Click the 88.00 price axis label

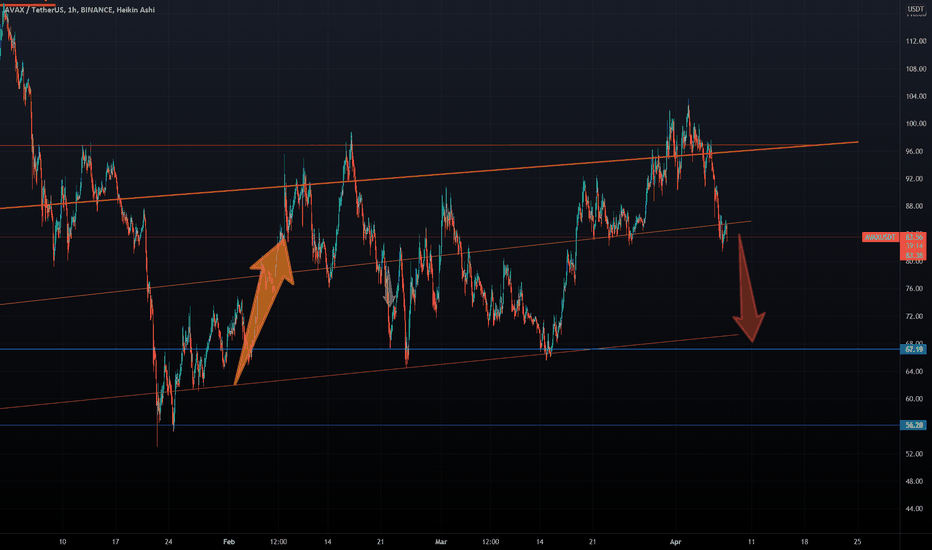(914, 206)
